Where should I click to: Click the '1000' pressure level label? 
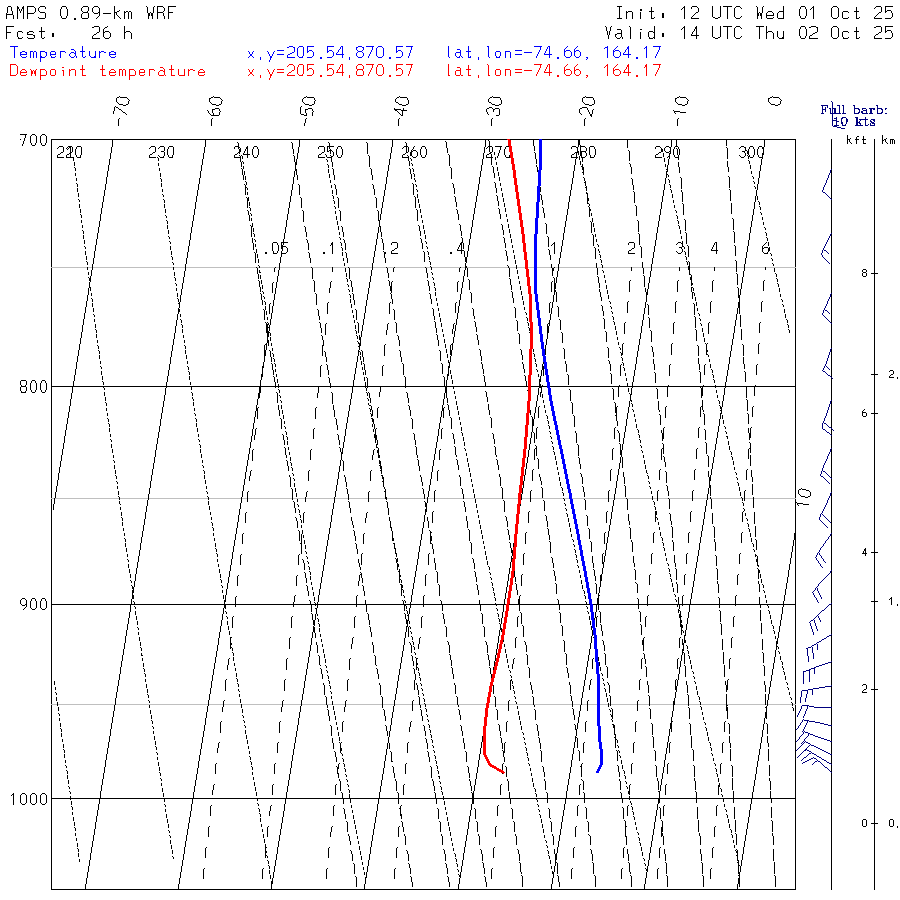click(x=29, y=799)
